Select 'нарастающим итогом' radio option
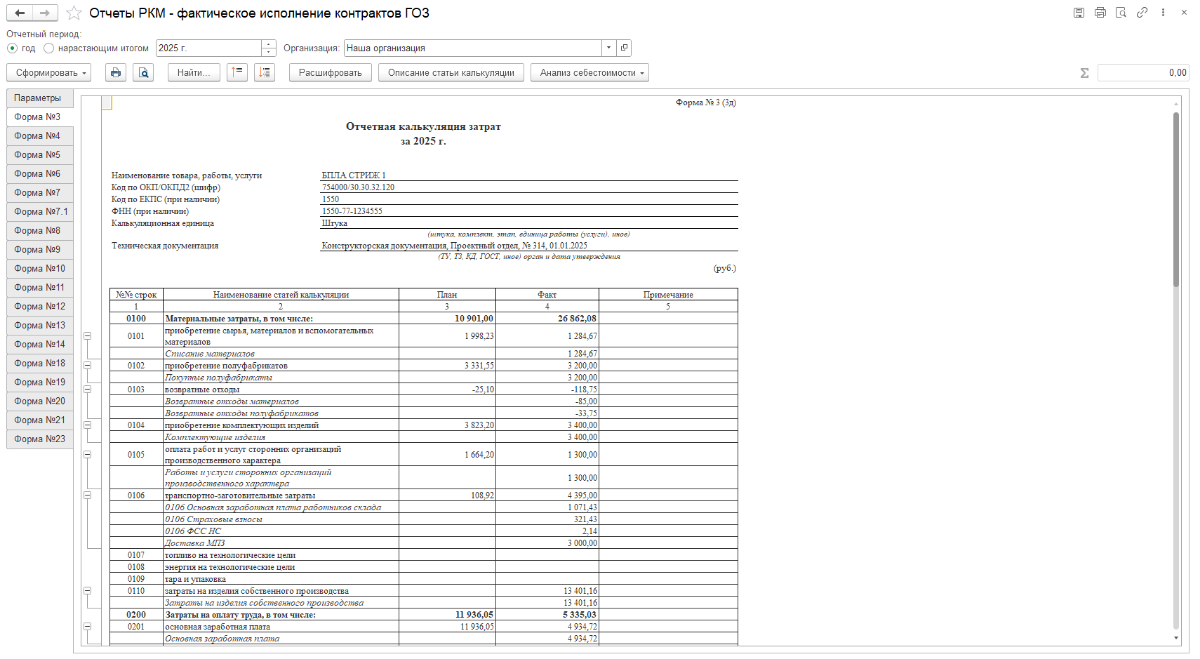This screenshot has width=1200, height=659. (x=49, y=48)
